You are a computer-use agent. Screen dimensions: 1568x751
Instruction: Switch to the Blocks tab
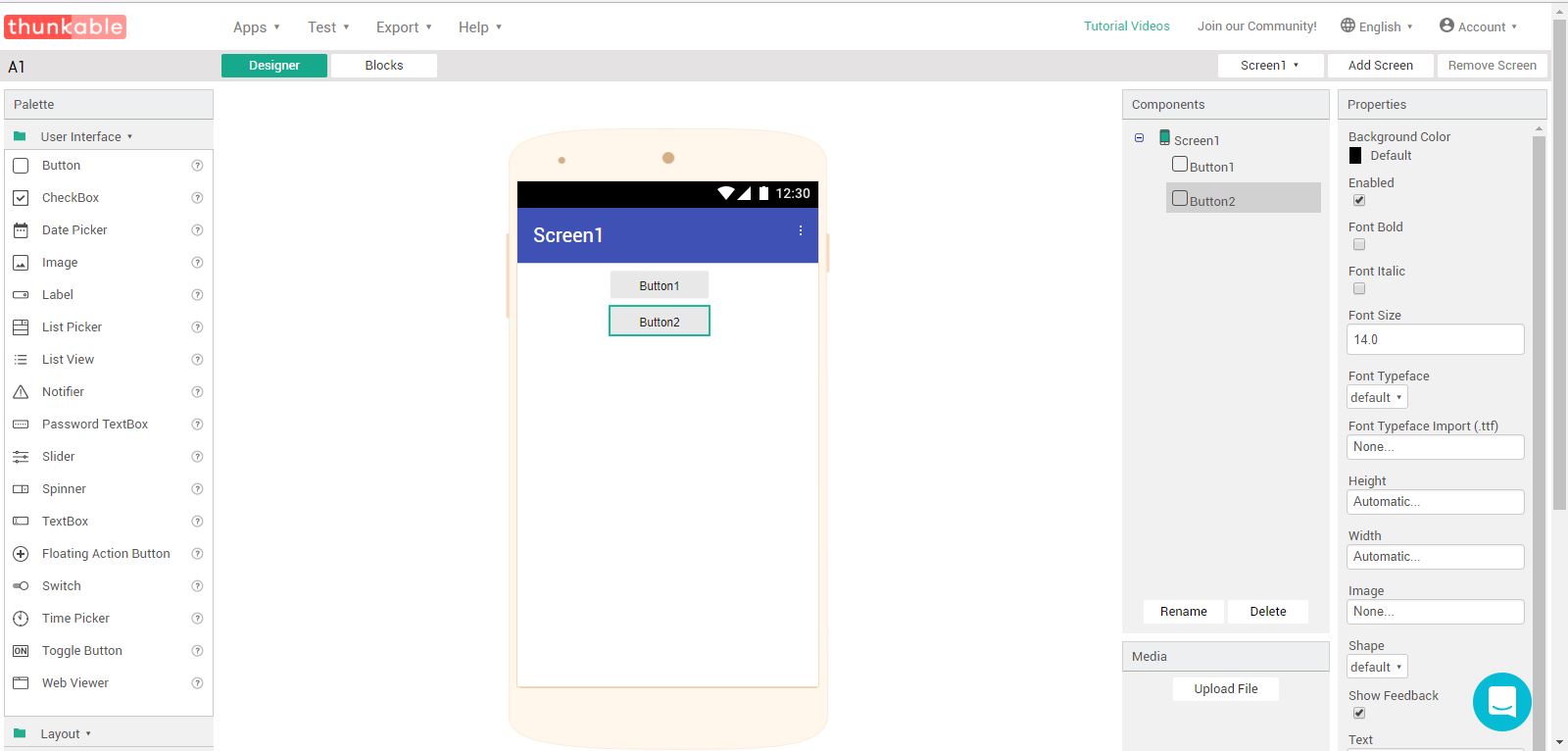383,66
